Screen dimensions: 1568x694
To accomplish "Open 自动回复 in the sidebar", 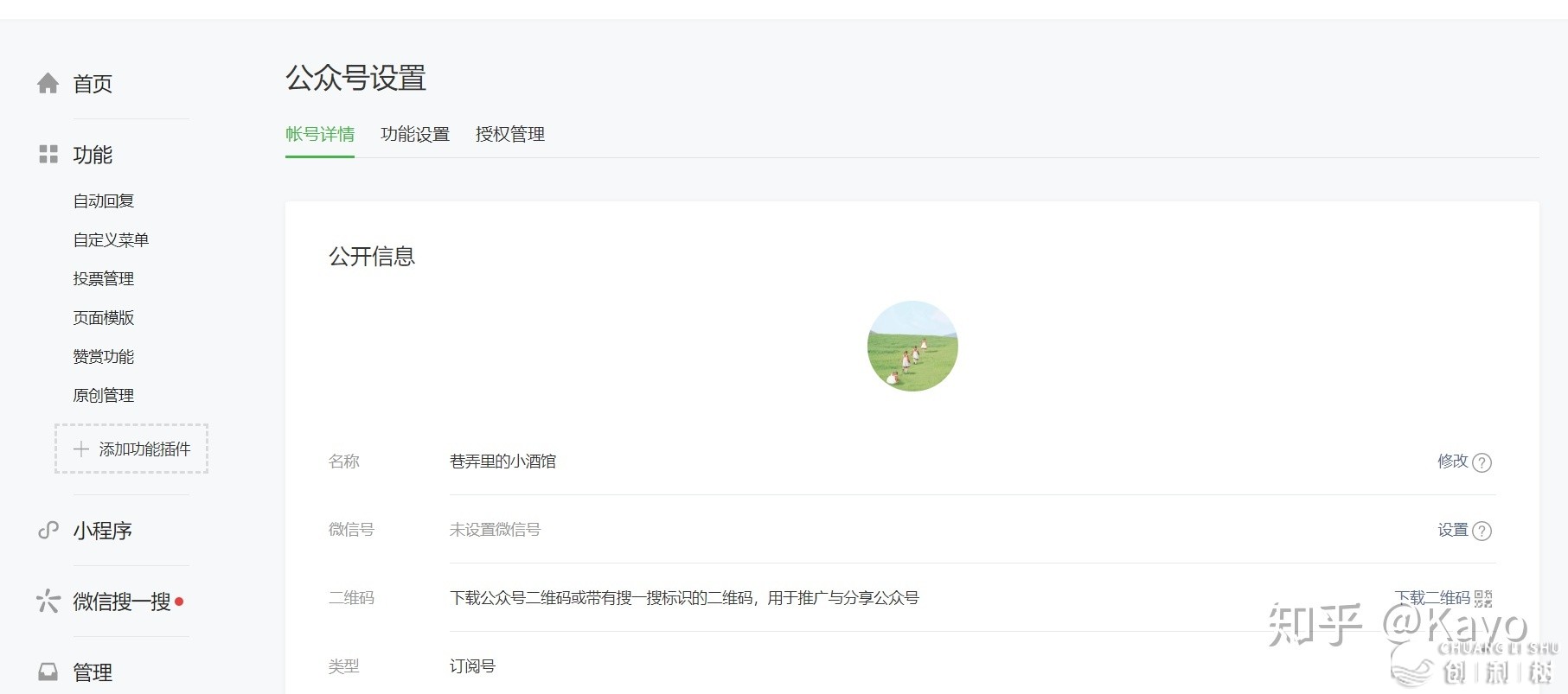I will pyautogui.click(x=104, y=201).
